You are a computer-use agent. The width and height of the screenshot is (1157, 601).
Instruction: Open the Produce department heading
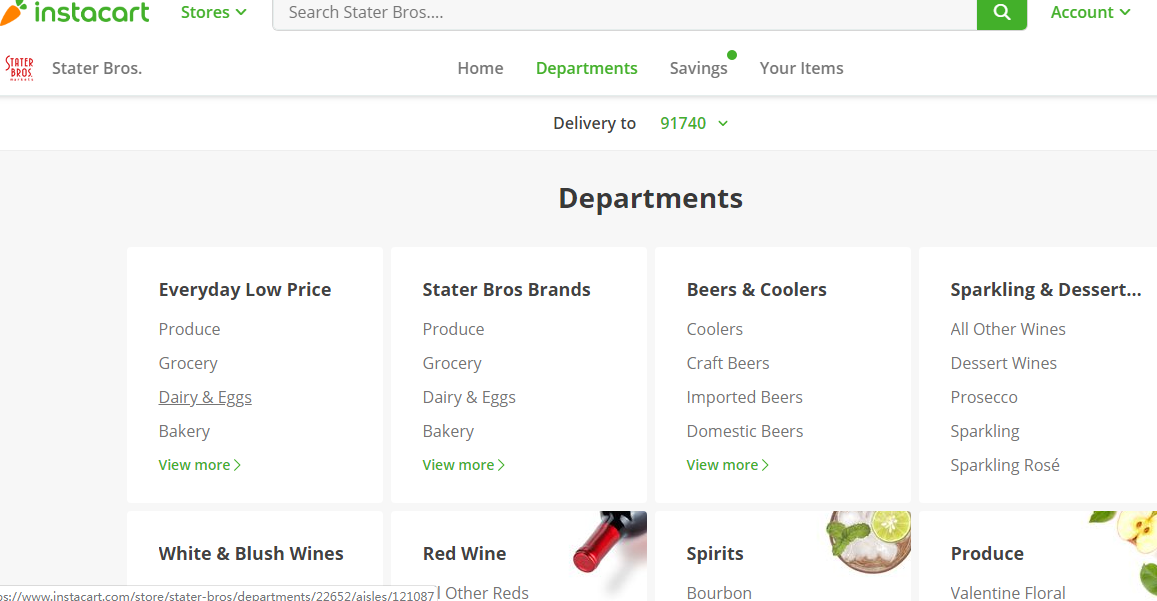click(x=987, y=554)
